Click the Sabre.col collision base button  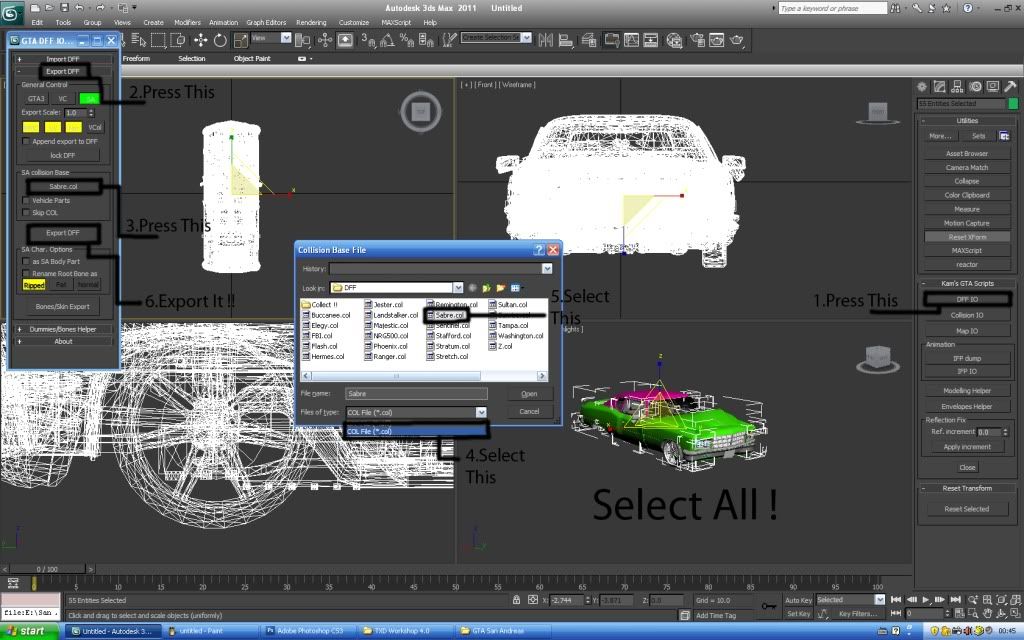(x=63, y=187)
